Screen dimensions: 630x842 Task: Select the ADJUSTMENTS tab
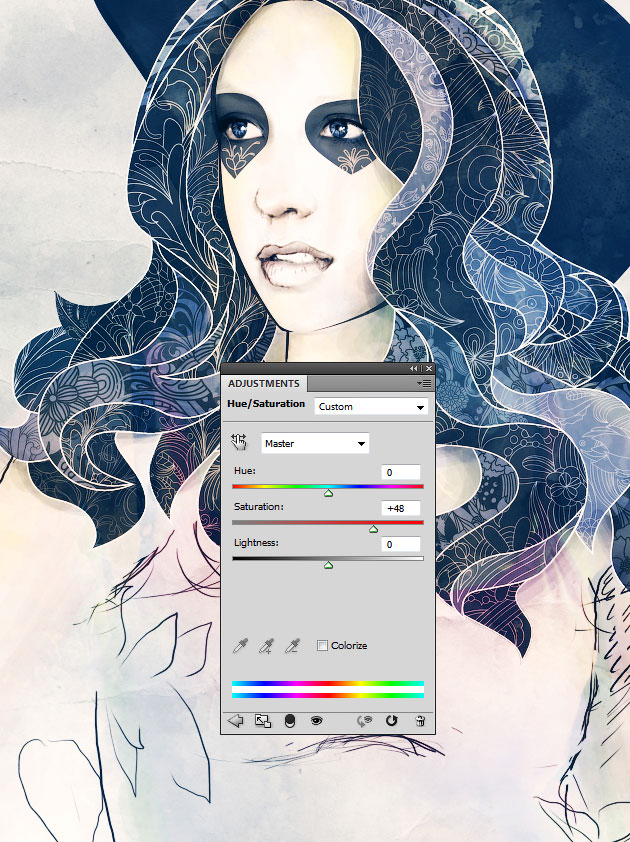point(264,383)
